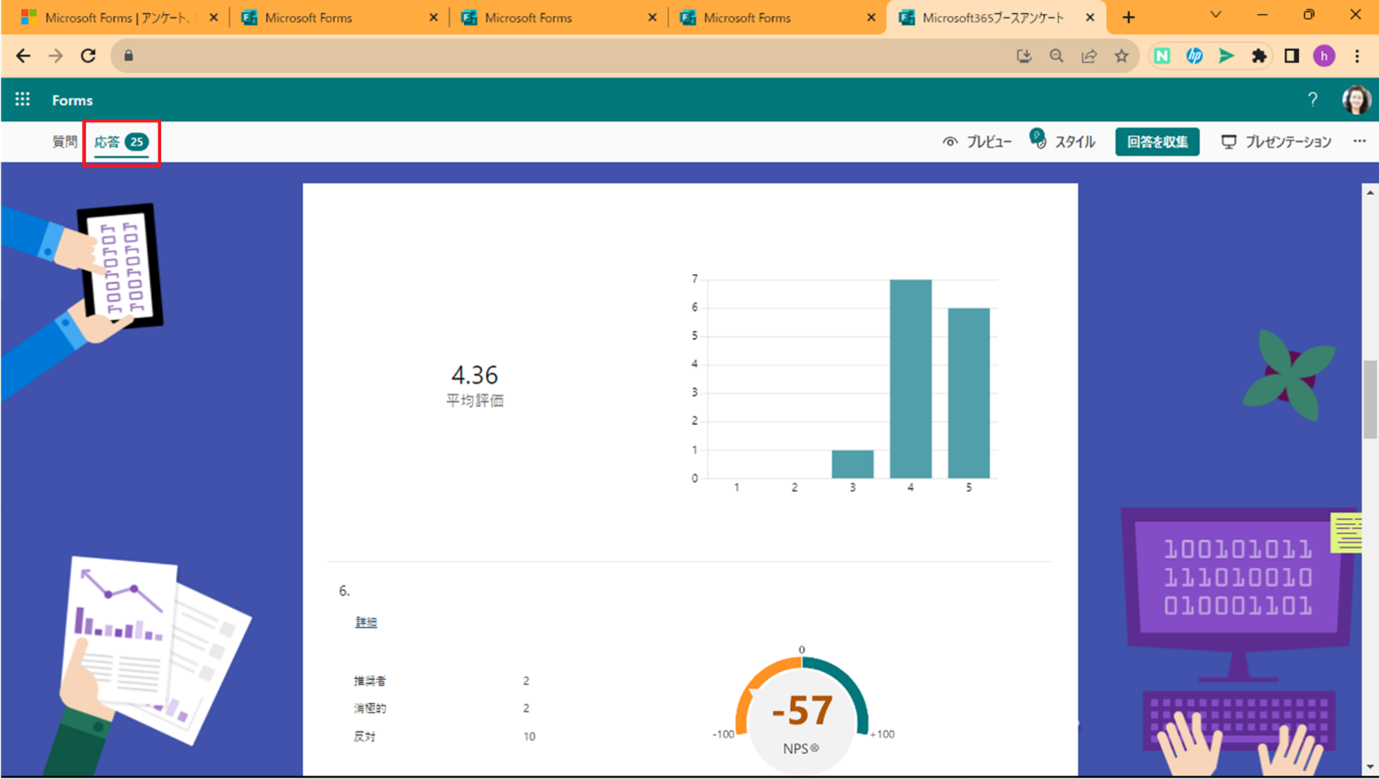Image resolution: width=1379 pixels, height=779 pixels.
Task: Expand the tab search chevron
Action: (1215, 16)
